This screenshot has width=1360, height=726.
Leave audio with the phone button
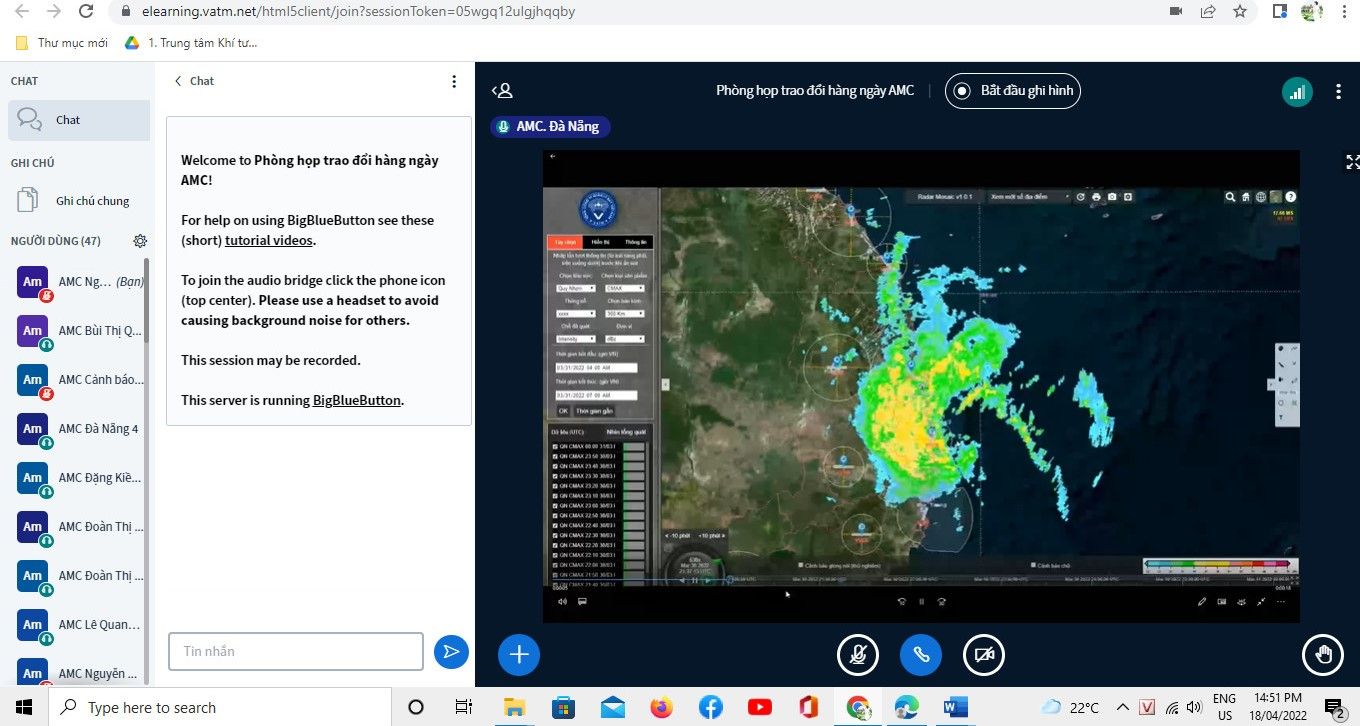pyautogui.click(x=921, y=655)
